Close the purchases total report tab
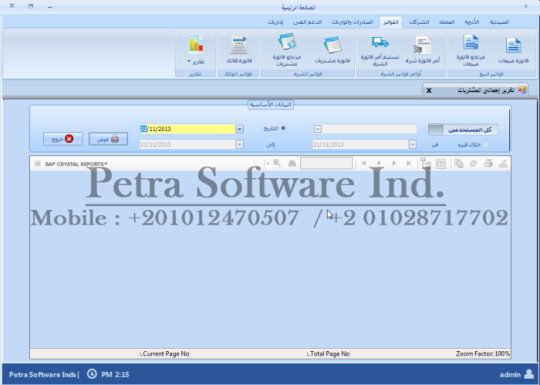 pos(429,91)
